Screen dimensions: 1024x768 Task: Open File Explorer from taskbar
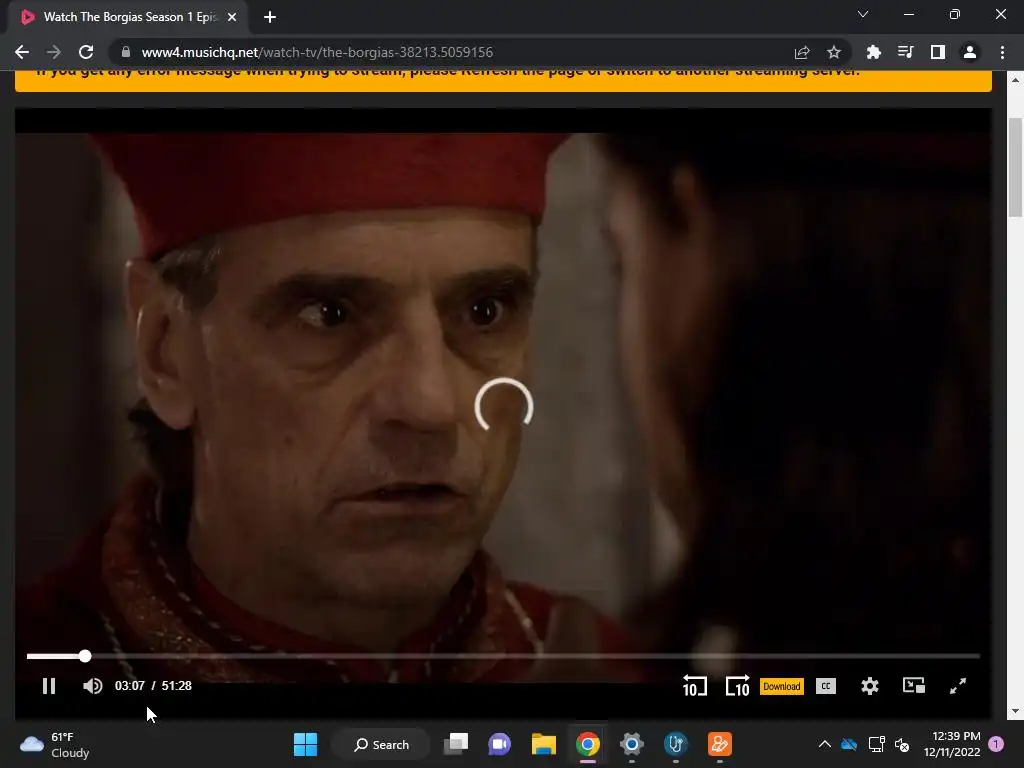[x=543, y=744]
